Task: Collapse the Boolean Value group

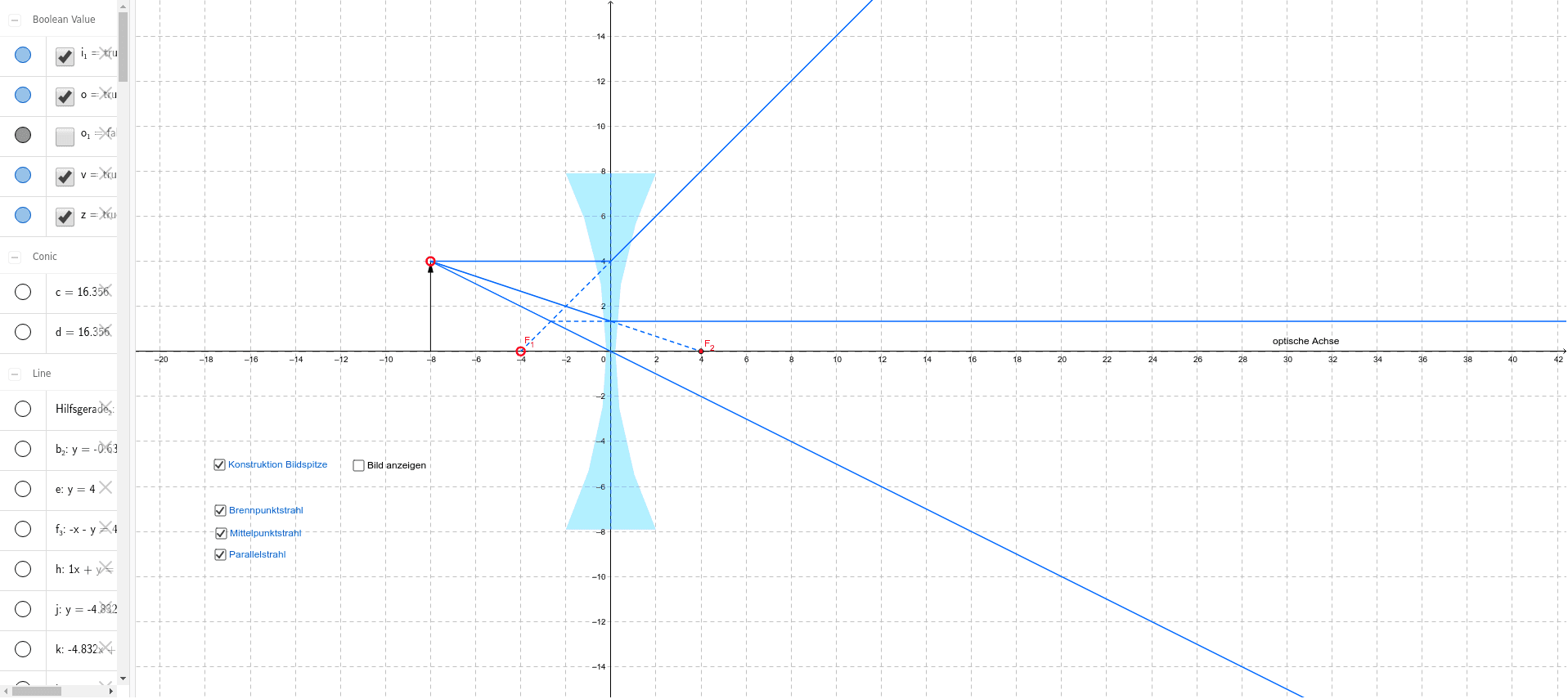Action: (x=15, y=20)
